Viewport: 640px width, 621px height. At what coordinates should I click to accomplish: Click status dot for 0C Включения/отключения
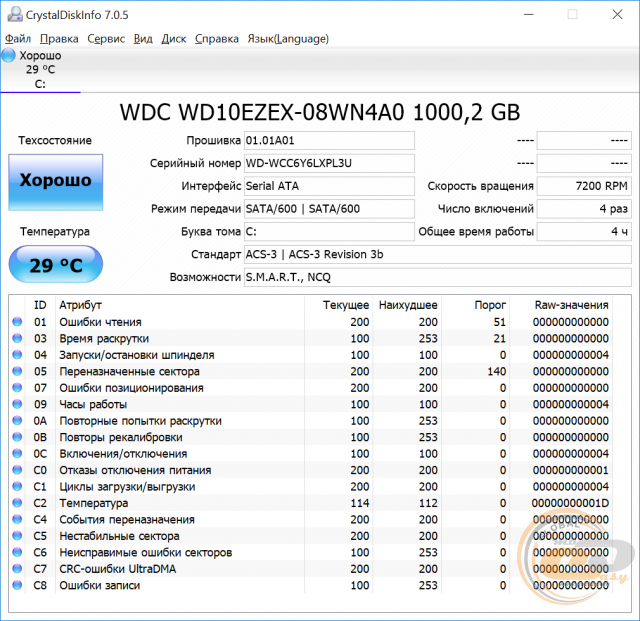pos(17,453)
